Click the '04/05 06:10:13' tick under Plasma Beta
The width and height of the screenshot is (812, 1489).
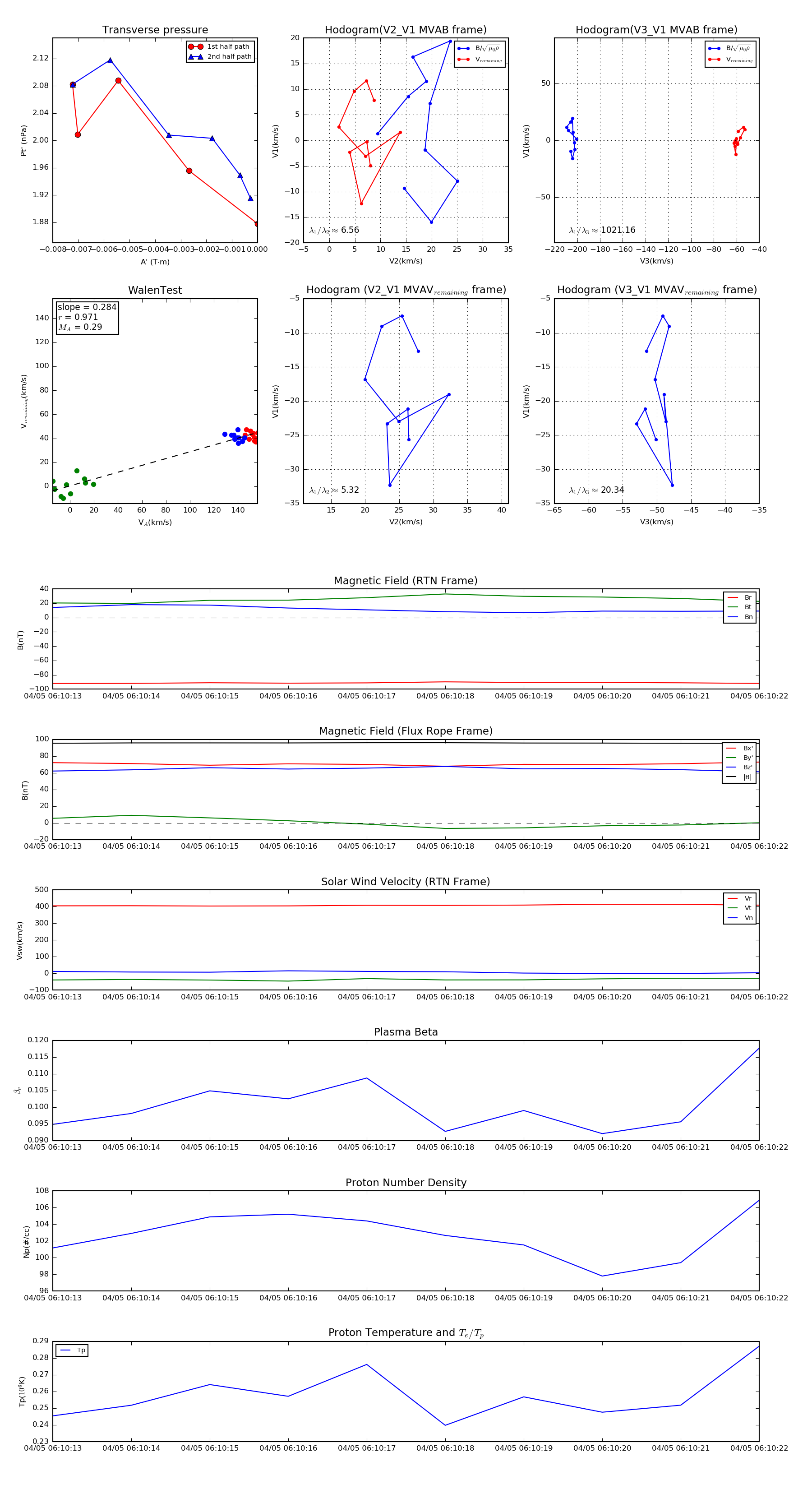(x=53, y=1147)
